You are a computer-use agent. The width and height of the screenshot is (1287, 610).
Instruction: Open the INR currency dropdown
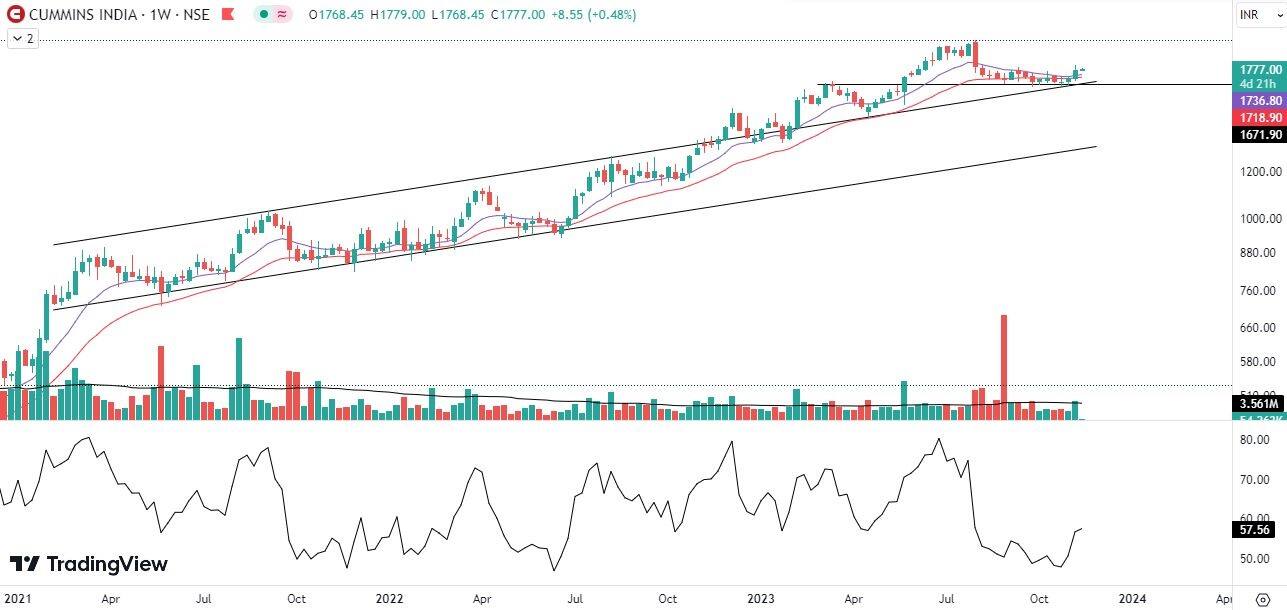pyautogui.click(x=1260, y=15)
